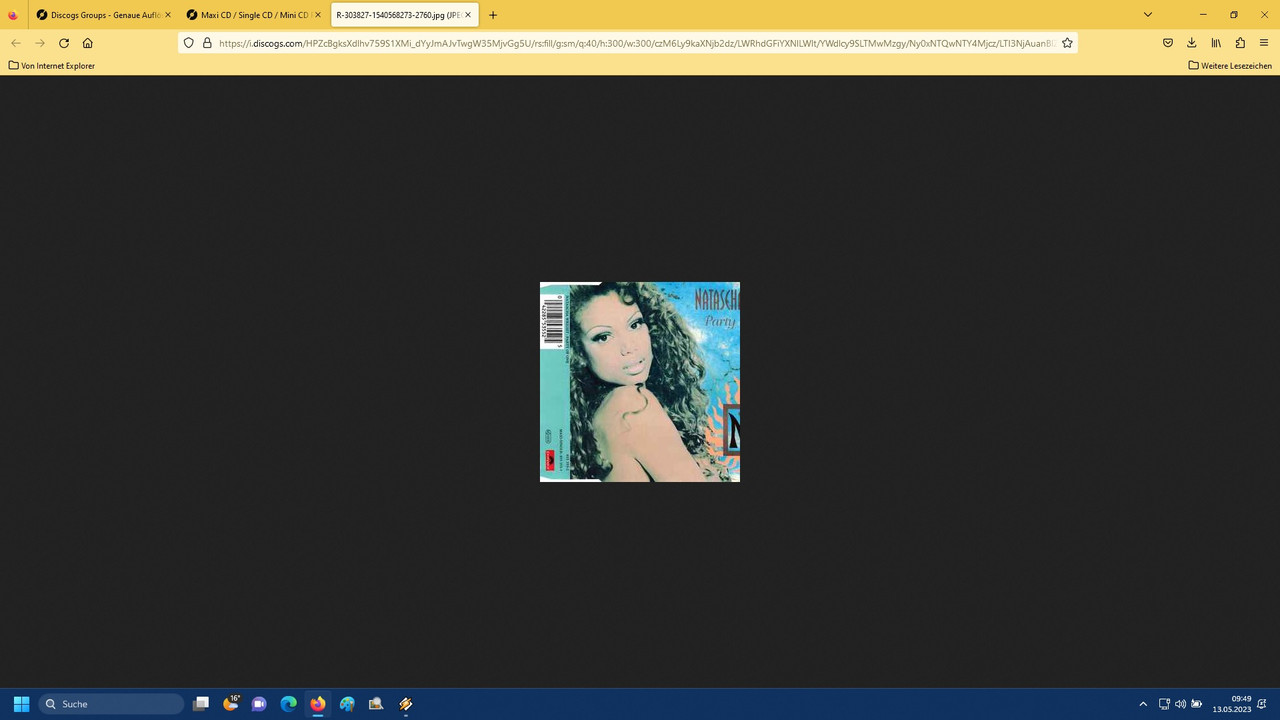Save the page to Pocket
Screen dimensions: 1280x720
tap(1168, 43)
